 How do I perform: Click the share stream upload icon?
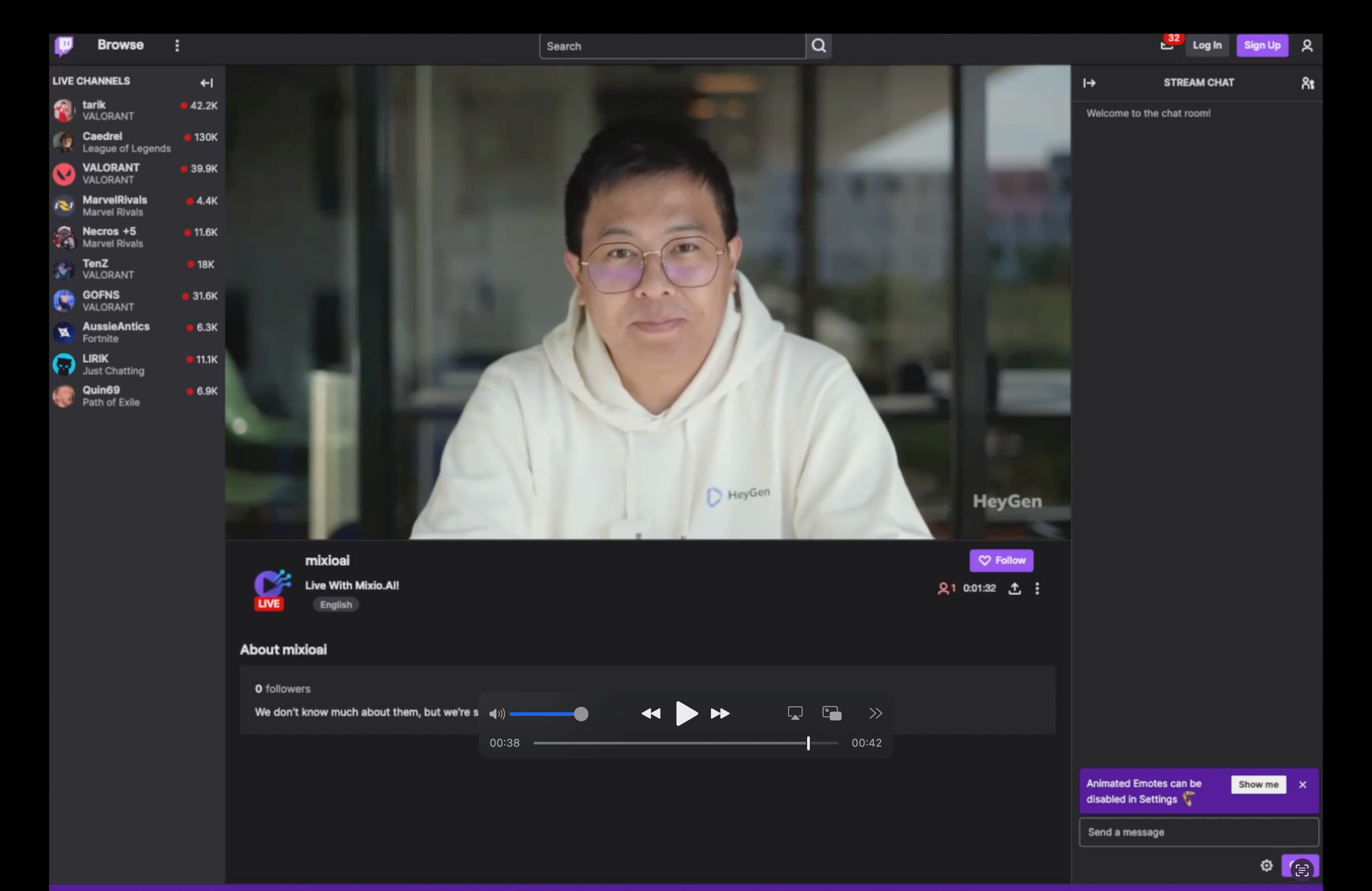coord(1014,588)
